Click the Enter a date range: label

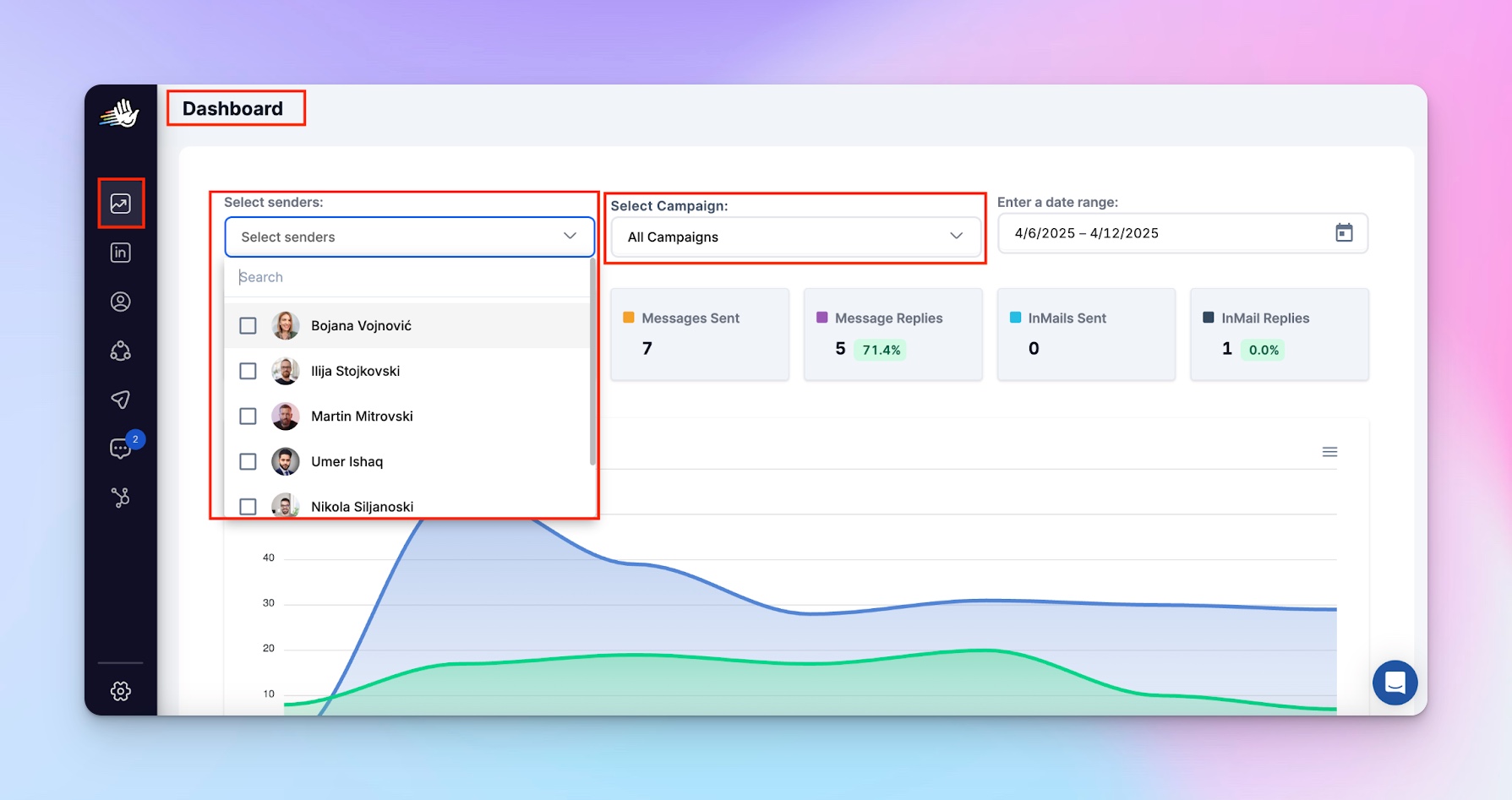click(x=1057, y=203)
